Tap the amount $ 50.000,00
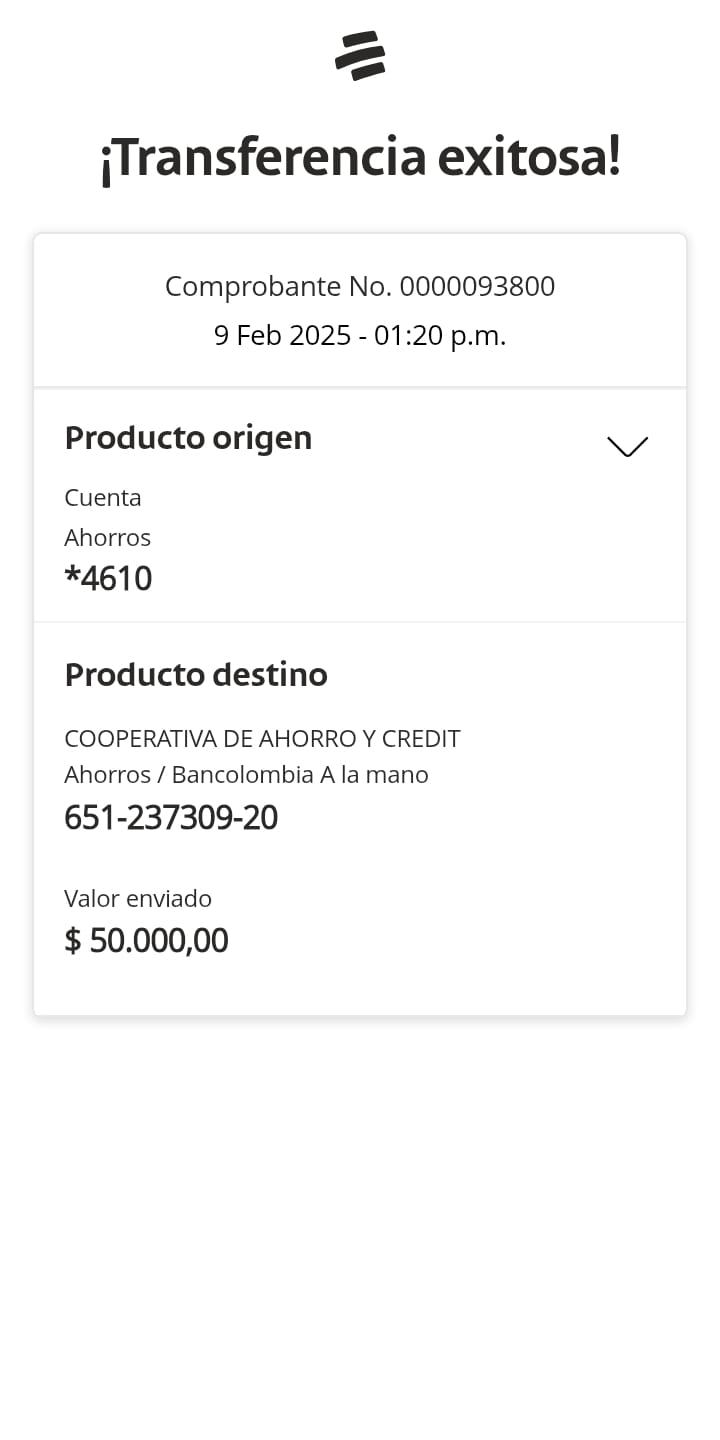Screen dimensions: 720x1440 tap(146, 941)
